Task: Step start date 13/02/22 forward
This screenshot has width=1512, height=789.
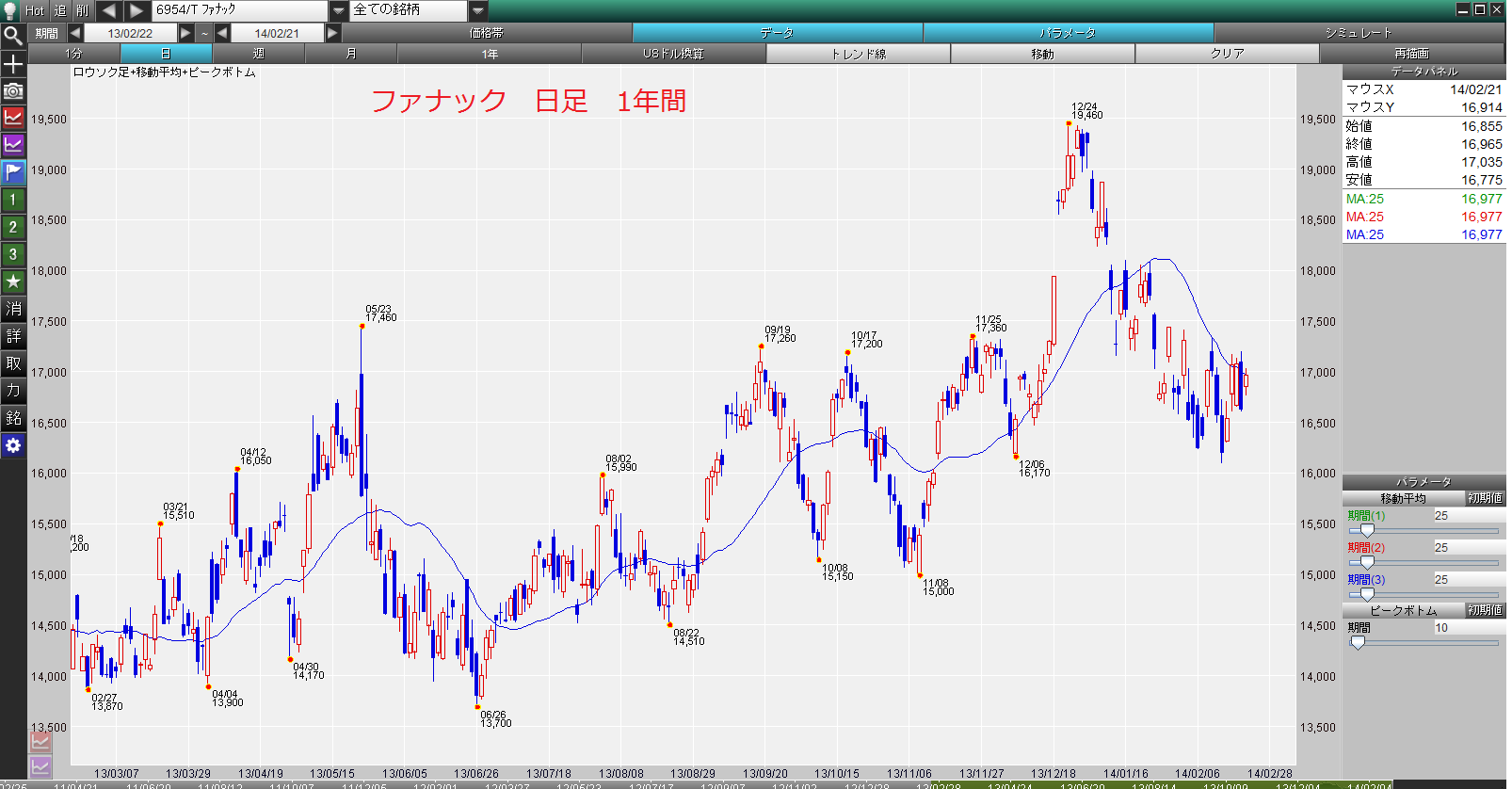Action: tap(185, 33)
